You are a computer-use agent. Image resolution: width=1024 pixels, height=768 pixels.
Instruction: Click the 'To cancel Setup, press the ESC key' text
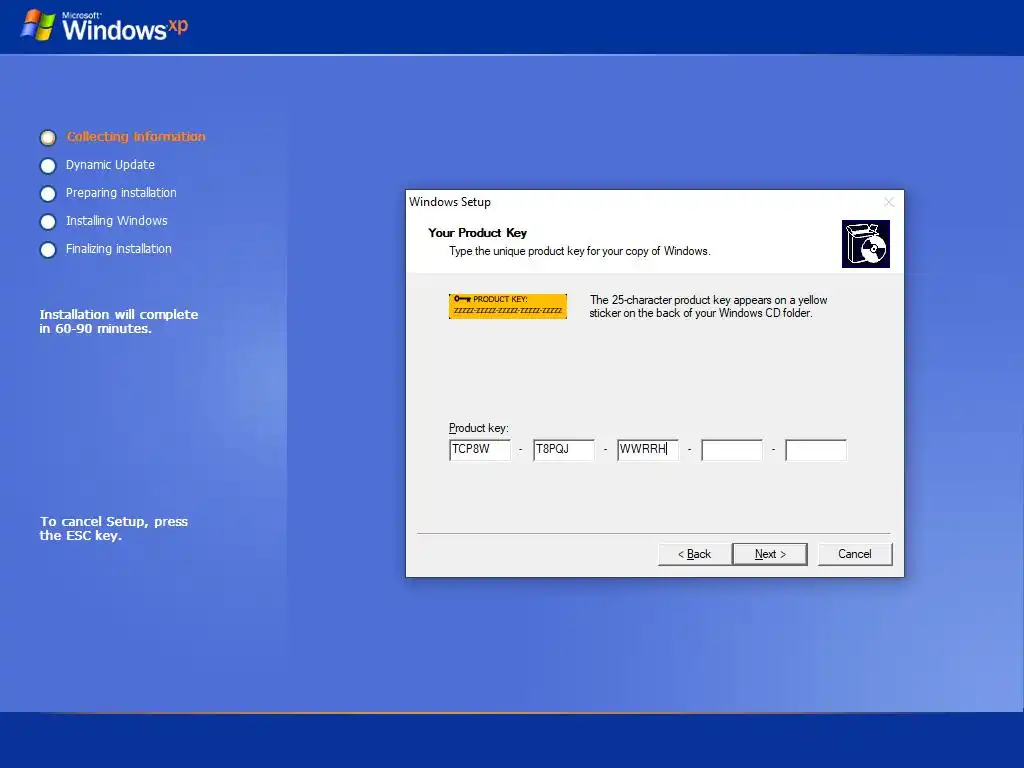pyautogui.click(x=114, y=528)
